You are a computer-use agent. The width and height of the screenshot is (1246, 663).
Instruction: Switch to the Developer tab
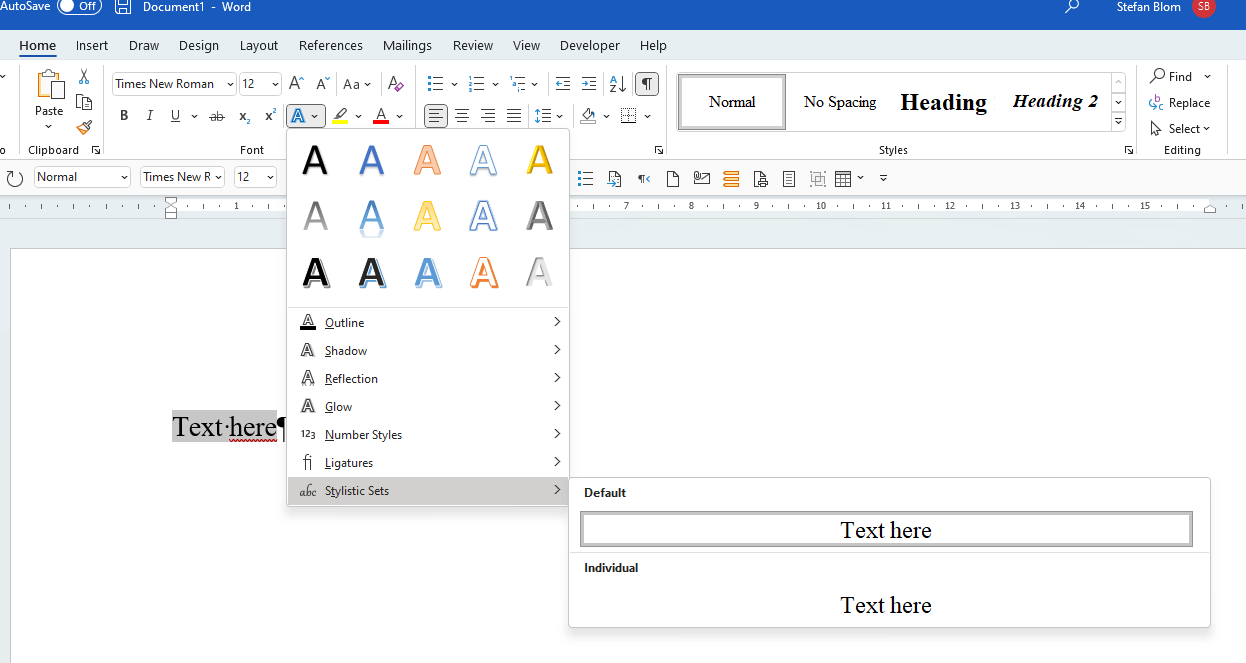pos(589,45)
